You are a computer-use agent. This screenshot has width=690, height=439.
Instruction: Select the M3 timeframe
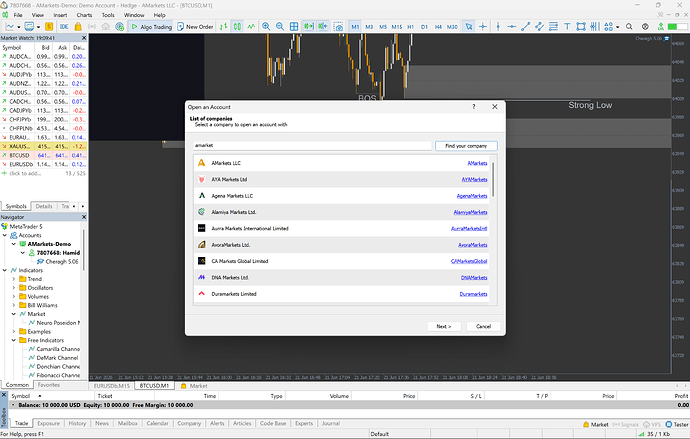pos(369,27)
